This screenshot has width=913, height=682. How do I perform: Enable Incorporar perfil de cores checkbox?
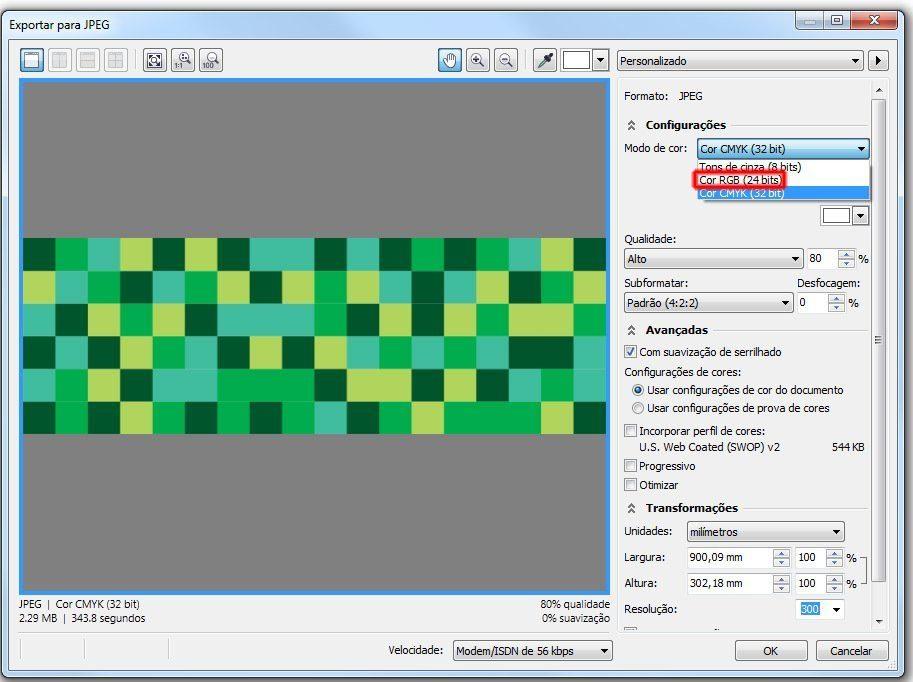point(630,431)
